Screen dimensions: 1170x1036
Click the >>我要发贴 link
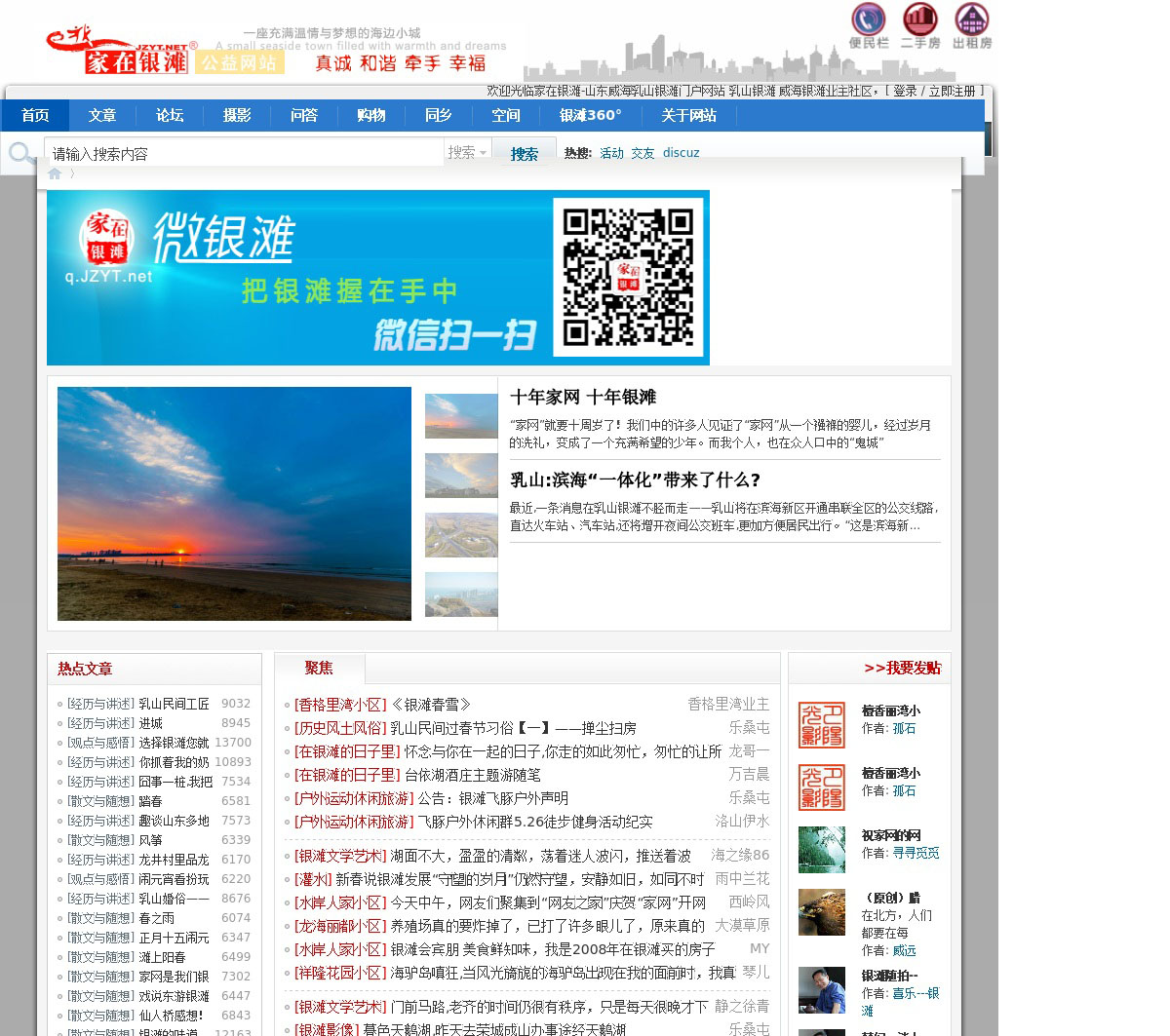click(x=902, y=668)
